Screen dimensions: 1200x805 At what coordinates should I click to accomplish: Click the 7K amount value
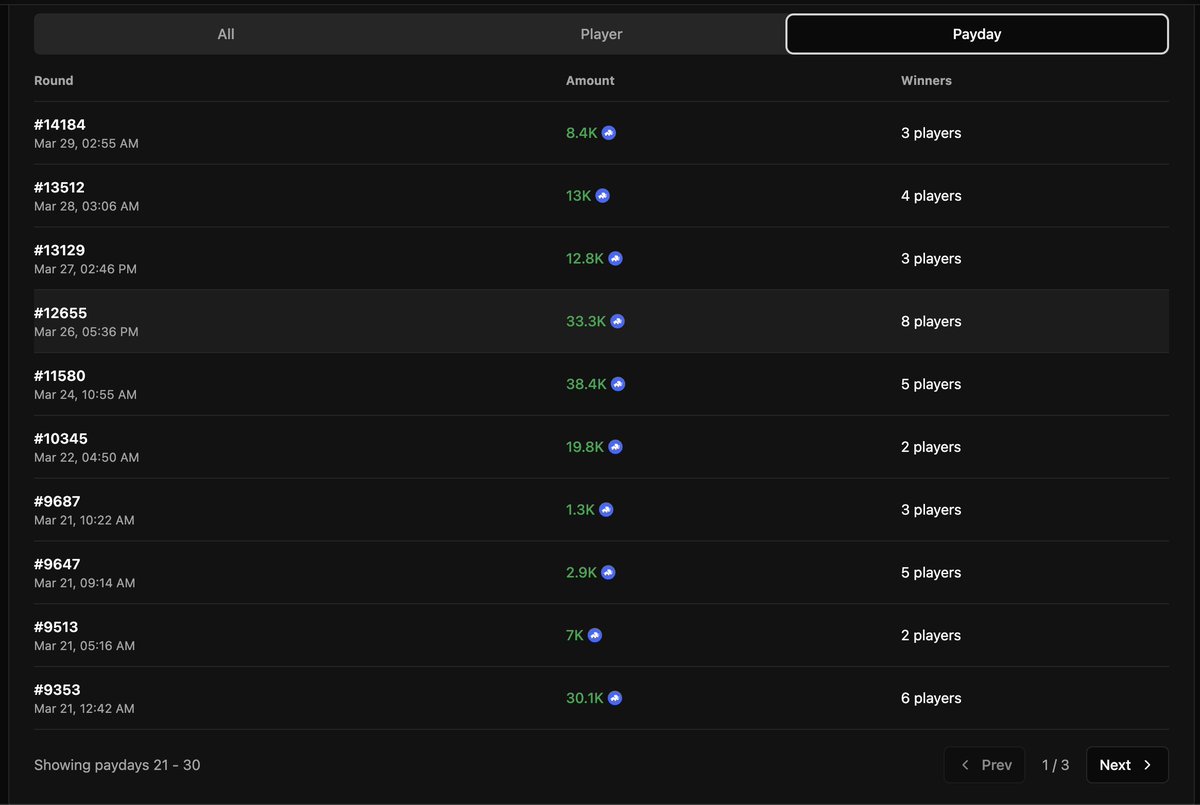click(575, 636)
